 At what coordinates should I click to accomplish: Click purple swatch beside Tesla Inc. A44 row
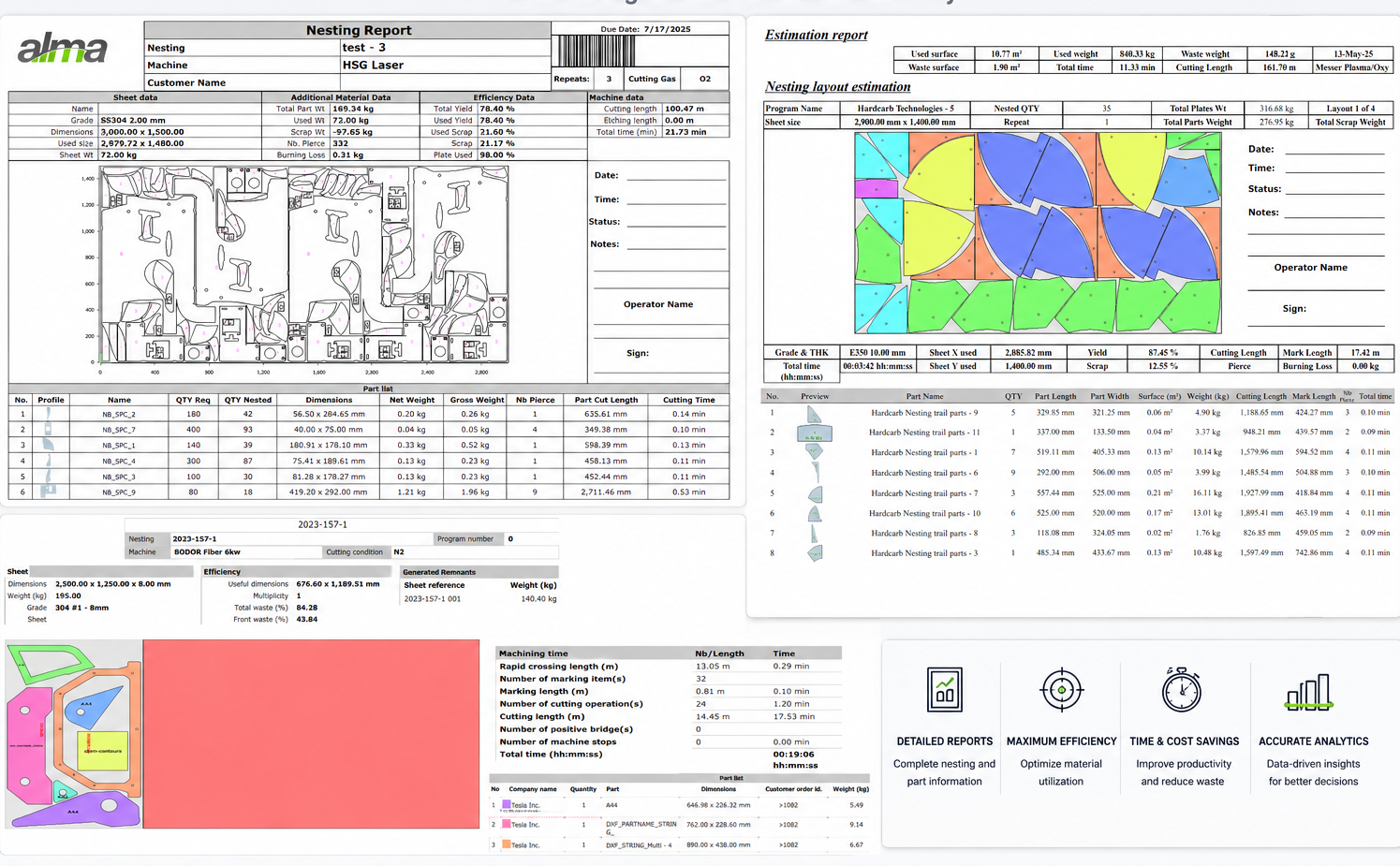click(x=507, y=804)
